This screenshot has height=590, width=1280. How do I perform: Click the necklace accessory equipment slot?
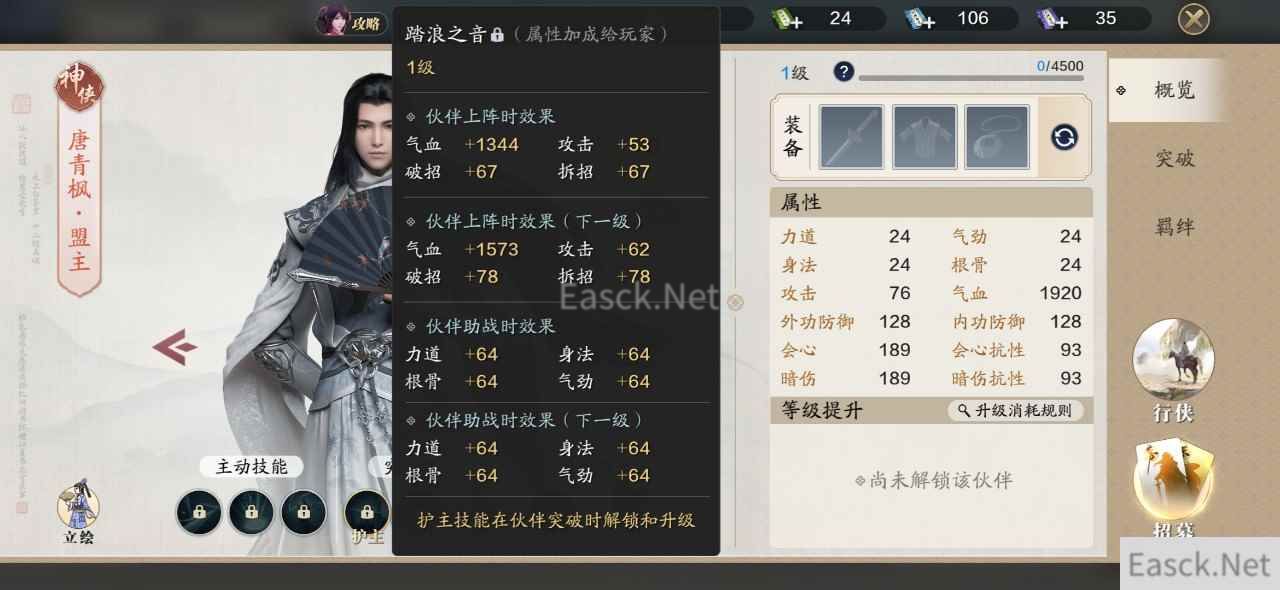997,137
